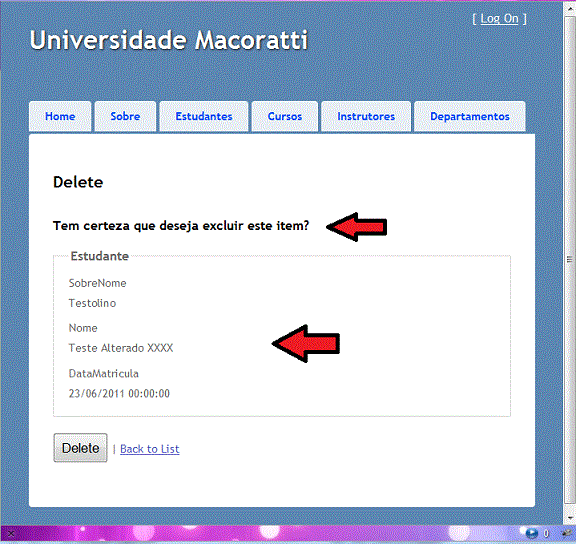Viewport: 576px width, 544px height.
Task: Click the red arrow beside the confirmation question
Action: click(x=357, y=227)
